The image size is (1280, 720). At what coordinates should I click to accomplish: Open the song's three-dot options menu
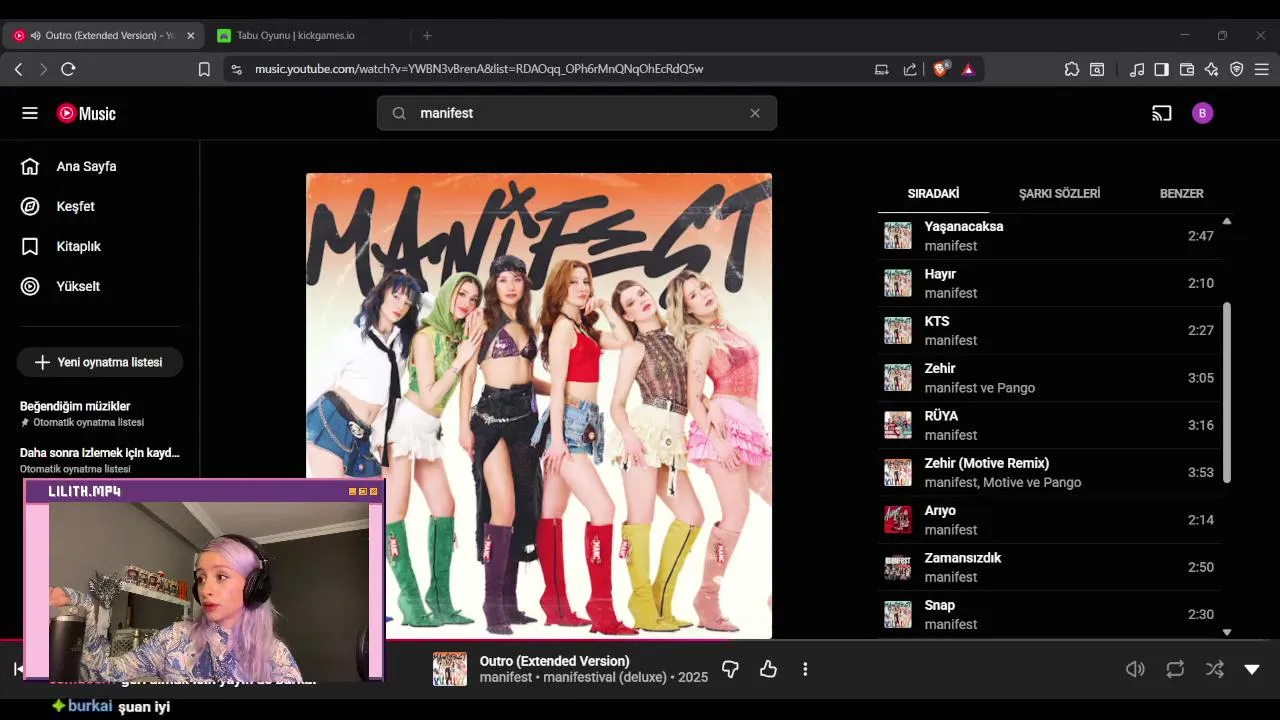click(x=805, y=669)
